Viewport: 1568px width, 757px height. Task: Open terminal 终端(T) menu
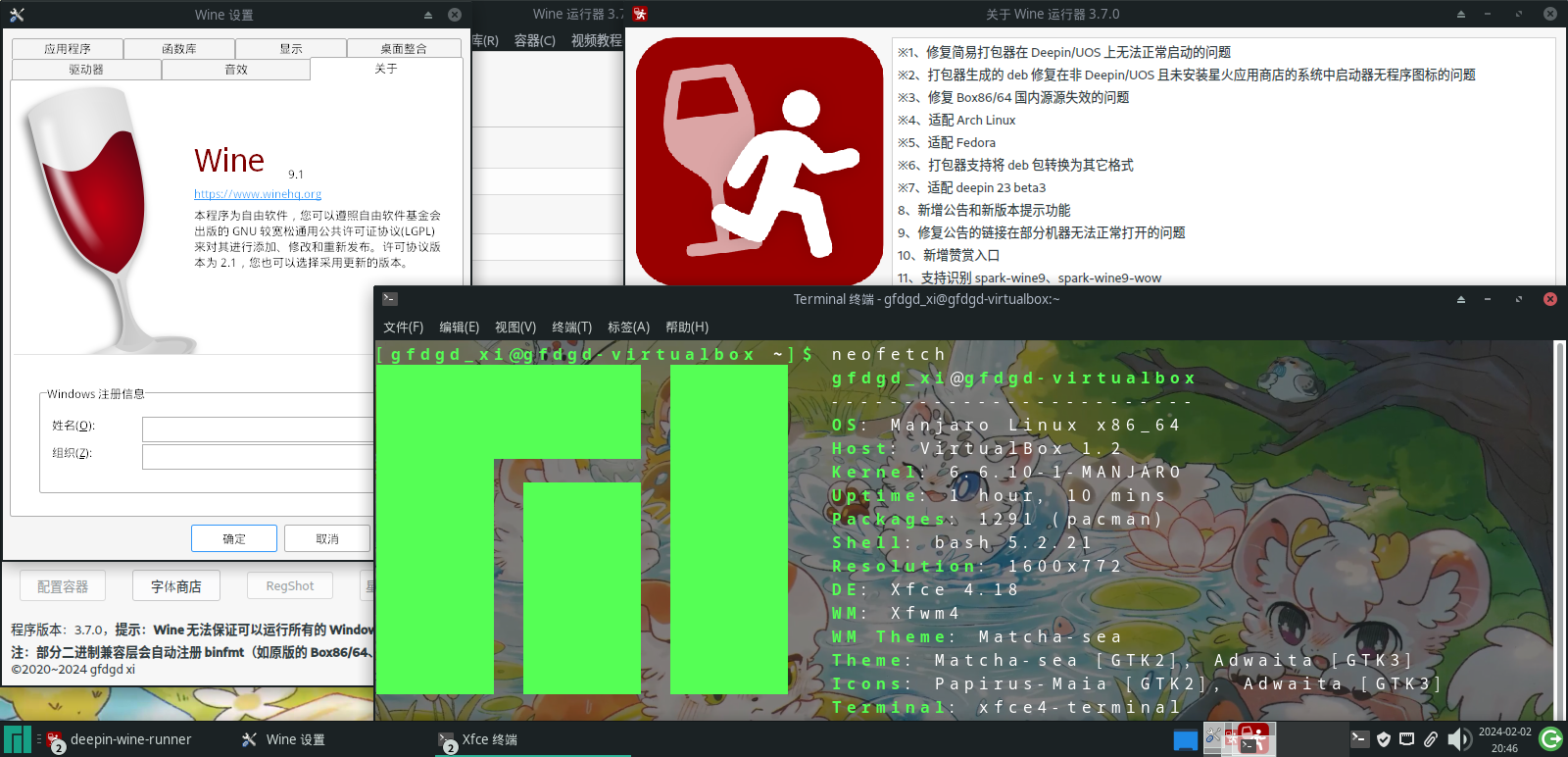[x=572, y=327]
